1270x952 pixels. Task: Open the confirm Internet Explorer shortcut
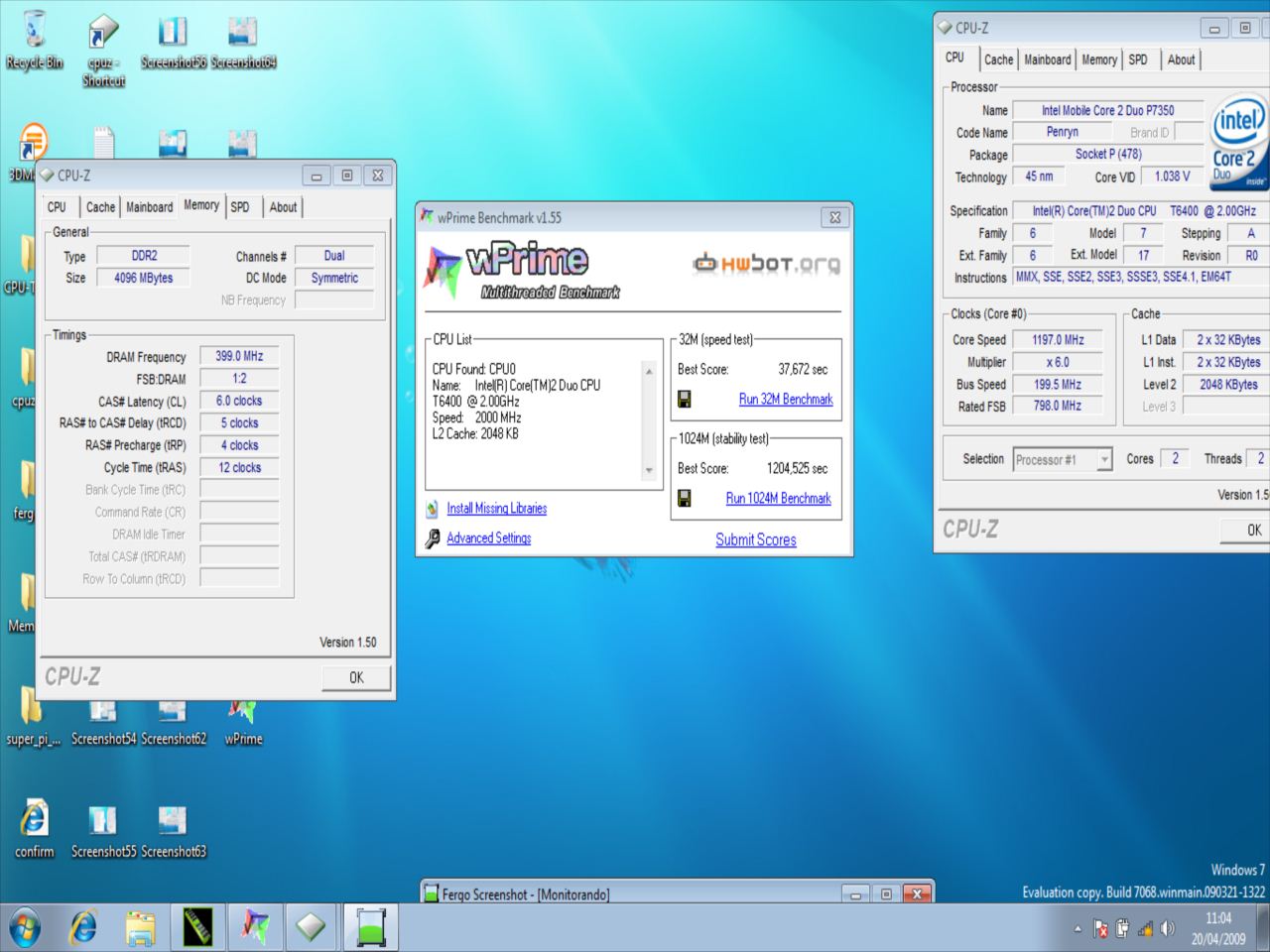coord(35,828)
